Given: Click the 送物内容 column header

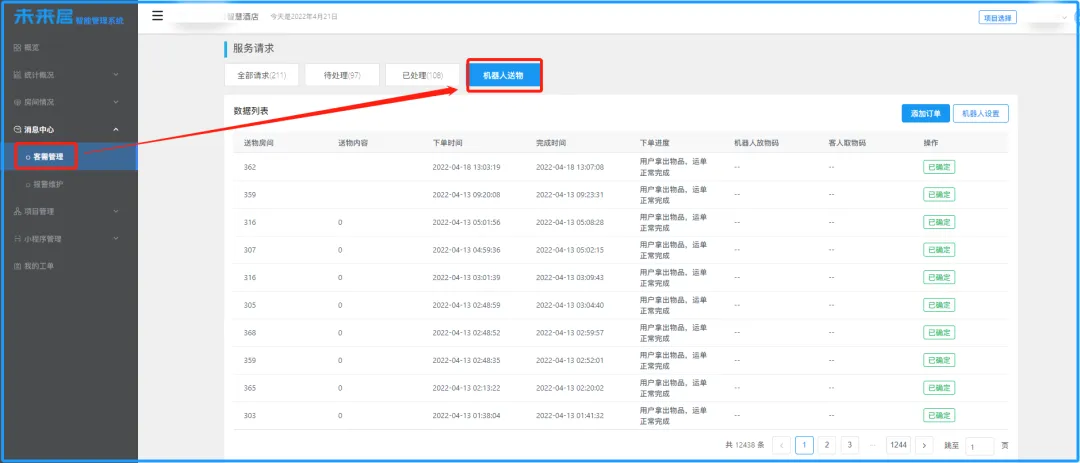Looking at the screenshot, I should point(353,143).
